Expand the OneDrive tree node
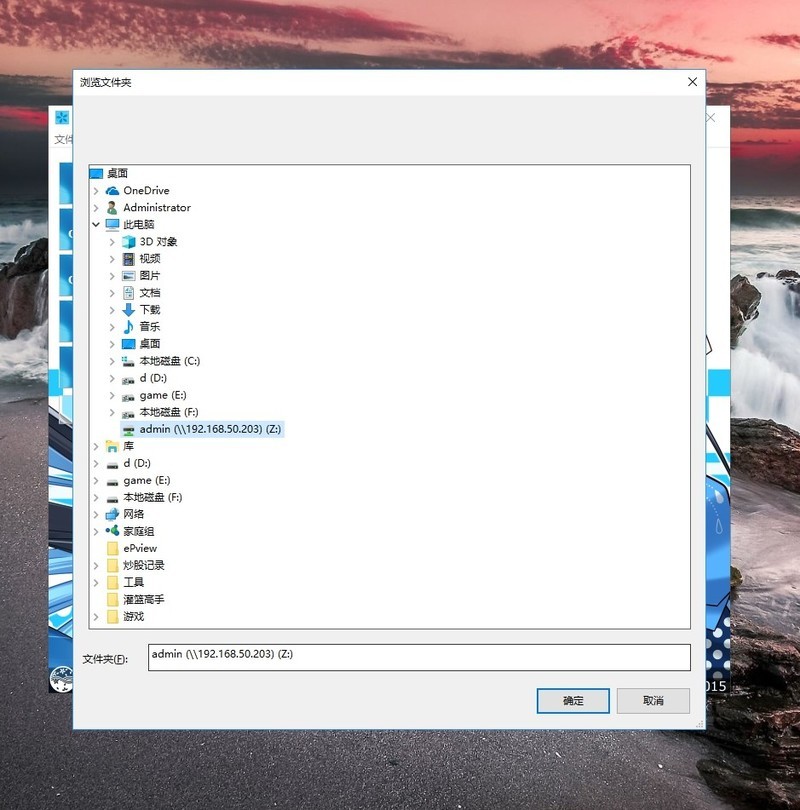 coord(96,191)
